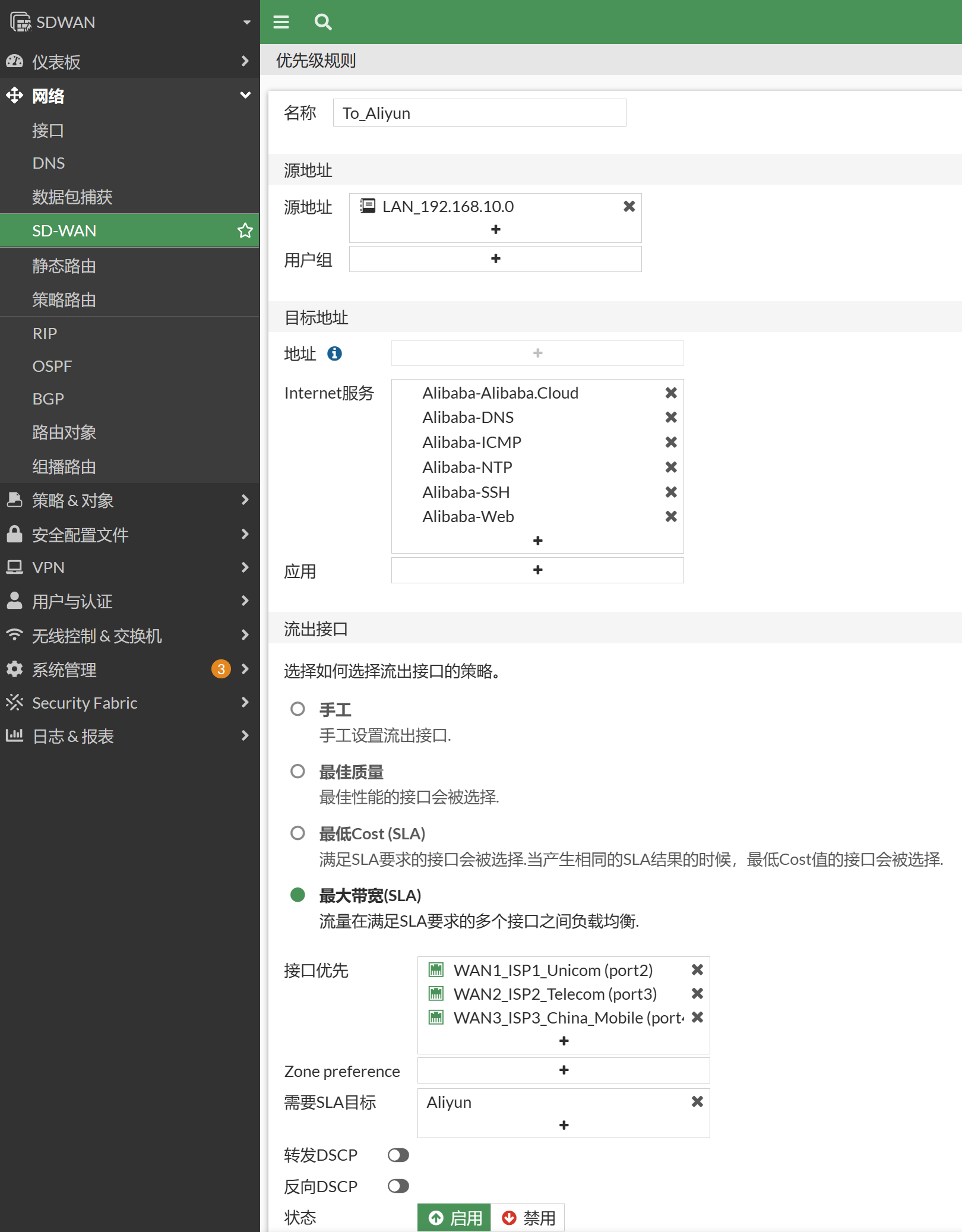Click the favorite star next to SD-WAN
This screenshot has height=1232, width=962.
pyautogui.click(x=245, y=230)
